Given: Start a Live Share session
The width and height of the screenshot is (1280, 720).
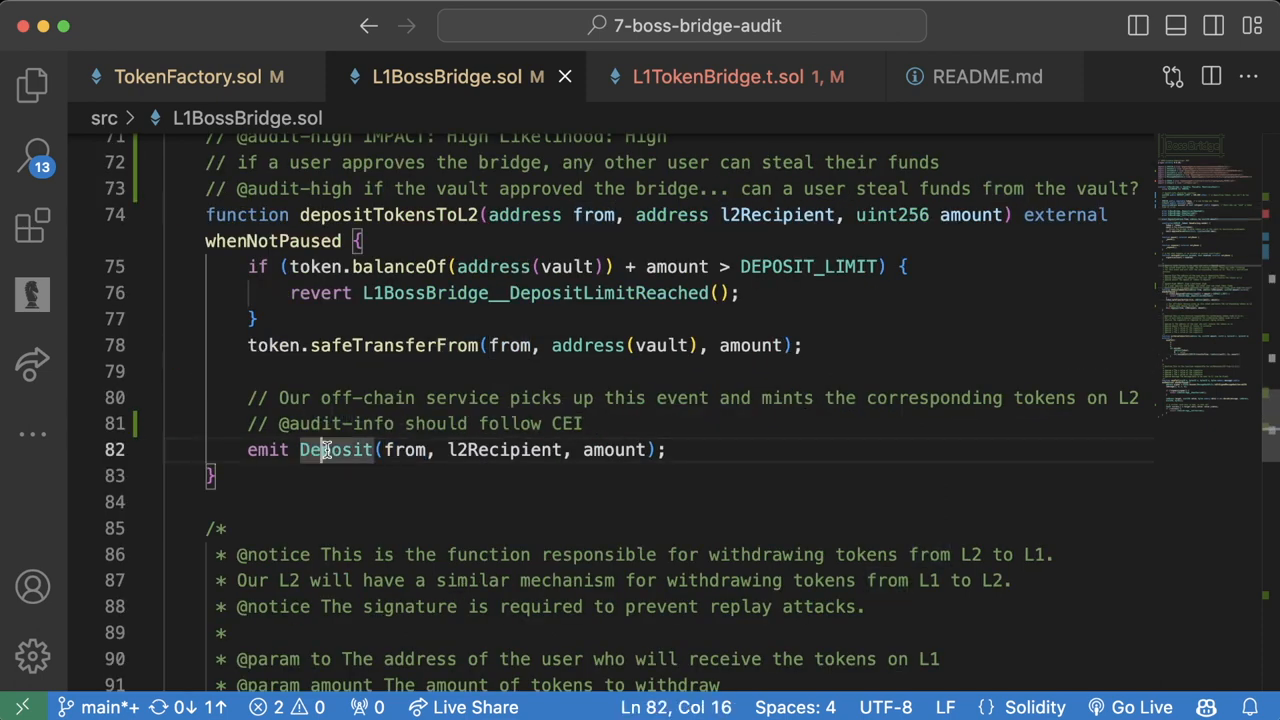Looking at the screenshot, I should [463, 707].
